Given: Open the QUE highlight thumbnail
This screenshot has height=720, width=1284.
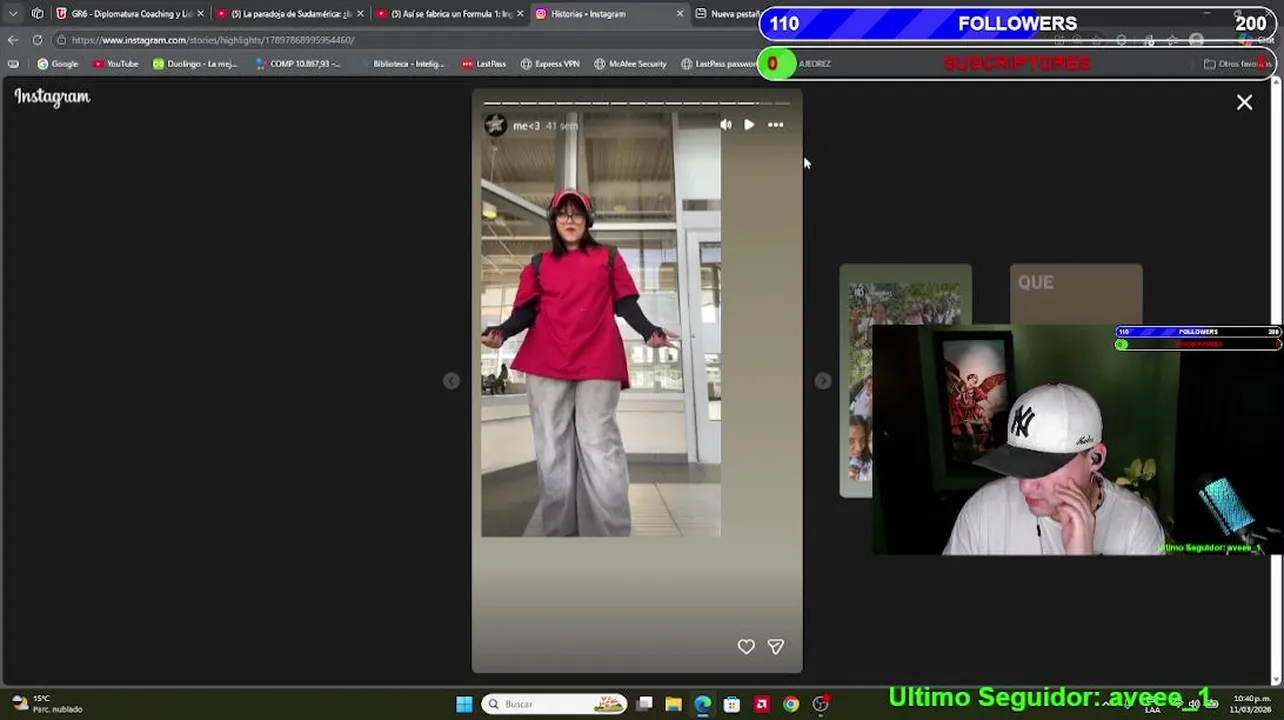Looking at the screenshot, I should [1076, 294].
